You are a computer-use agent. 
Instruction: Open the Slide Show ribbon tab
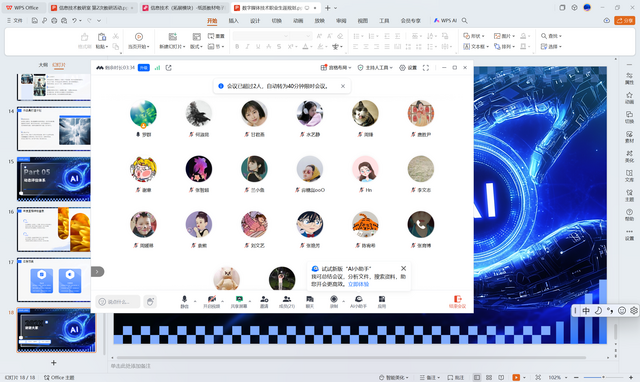click(320, 20)
